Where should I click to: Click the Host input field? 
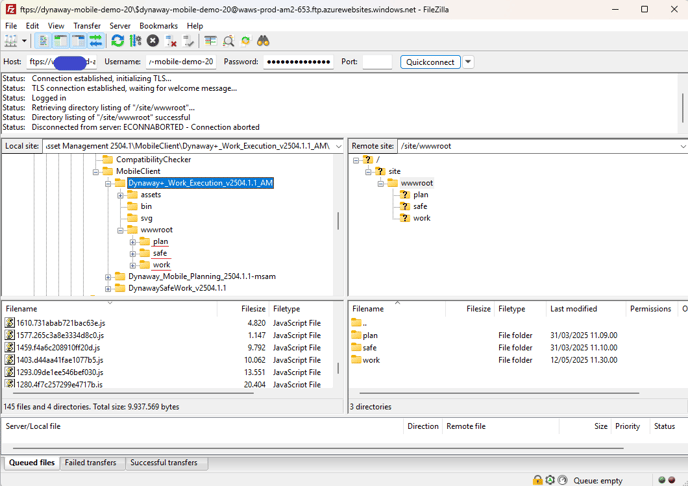tap(62, 62)
